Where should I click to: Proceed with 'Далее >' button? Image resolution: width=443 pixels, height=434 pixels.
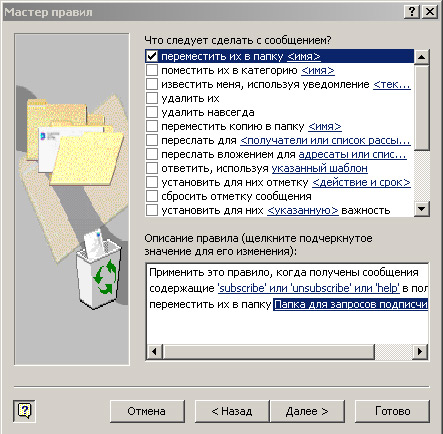pyautogui.click(x=307, y=411)
